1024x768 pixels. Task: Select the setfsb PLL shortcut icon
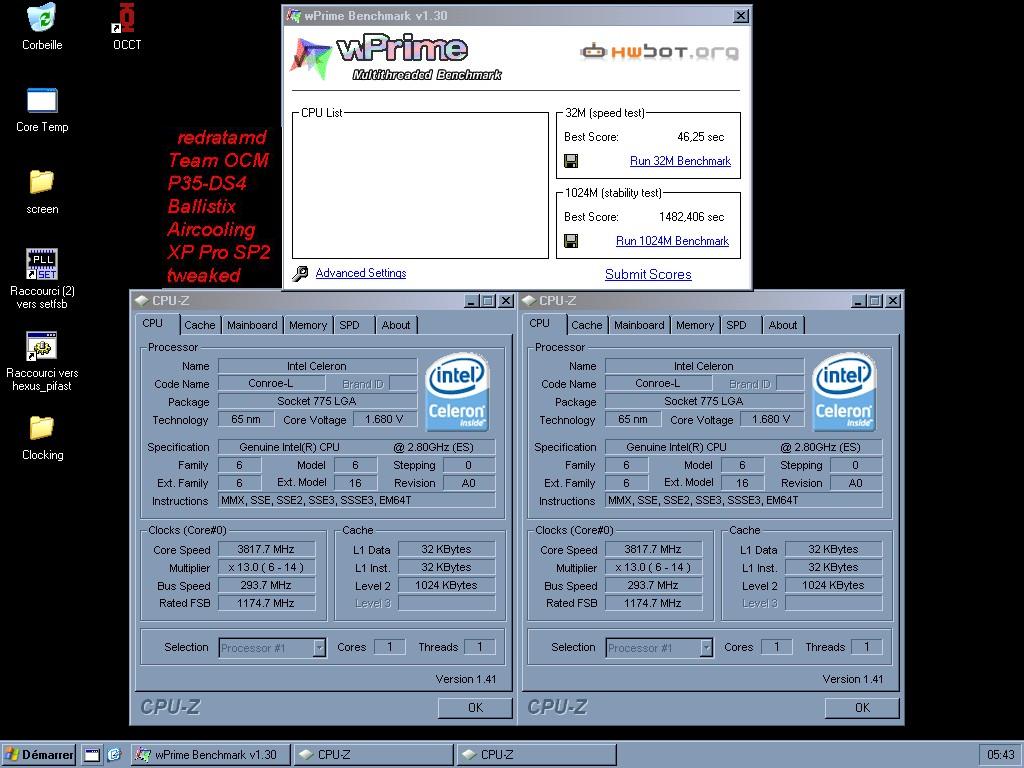click(42, 264)
